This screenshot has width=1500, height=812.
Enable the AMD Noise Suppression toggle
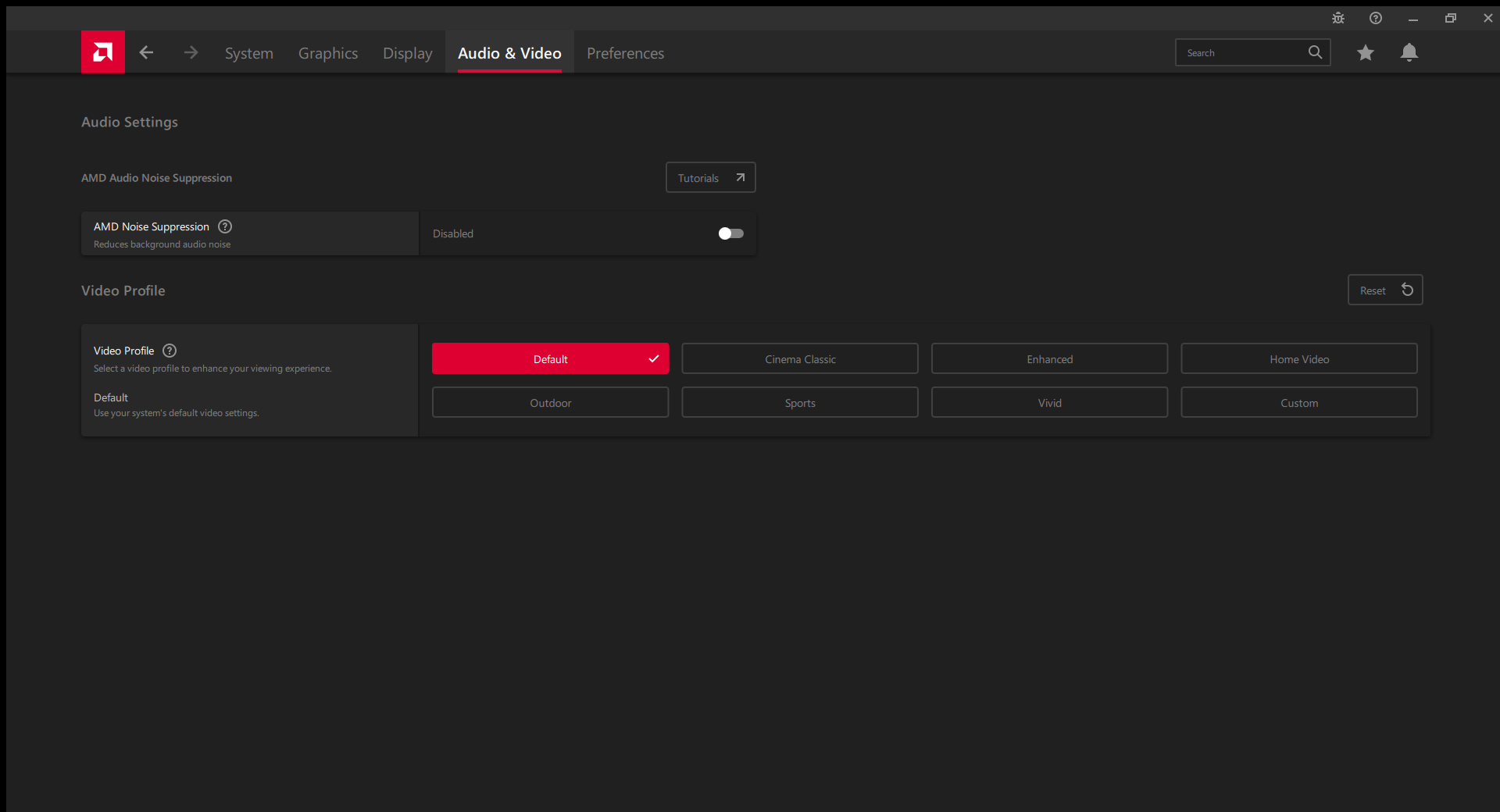pos(731,233)
